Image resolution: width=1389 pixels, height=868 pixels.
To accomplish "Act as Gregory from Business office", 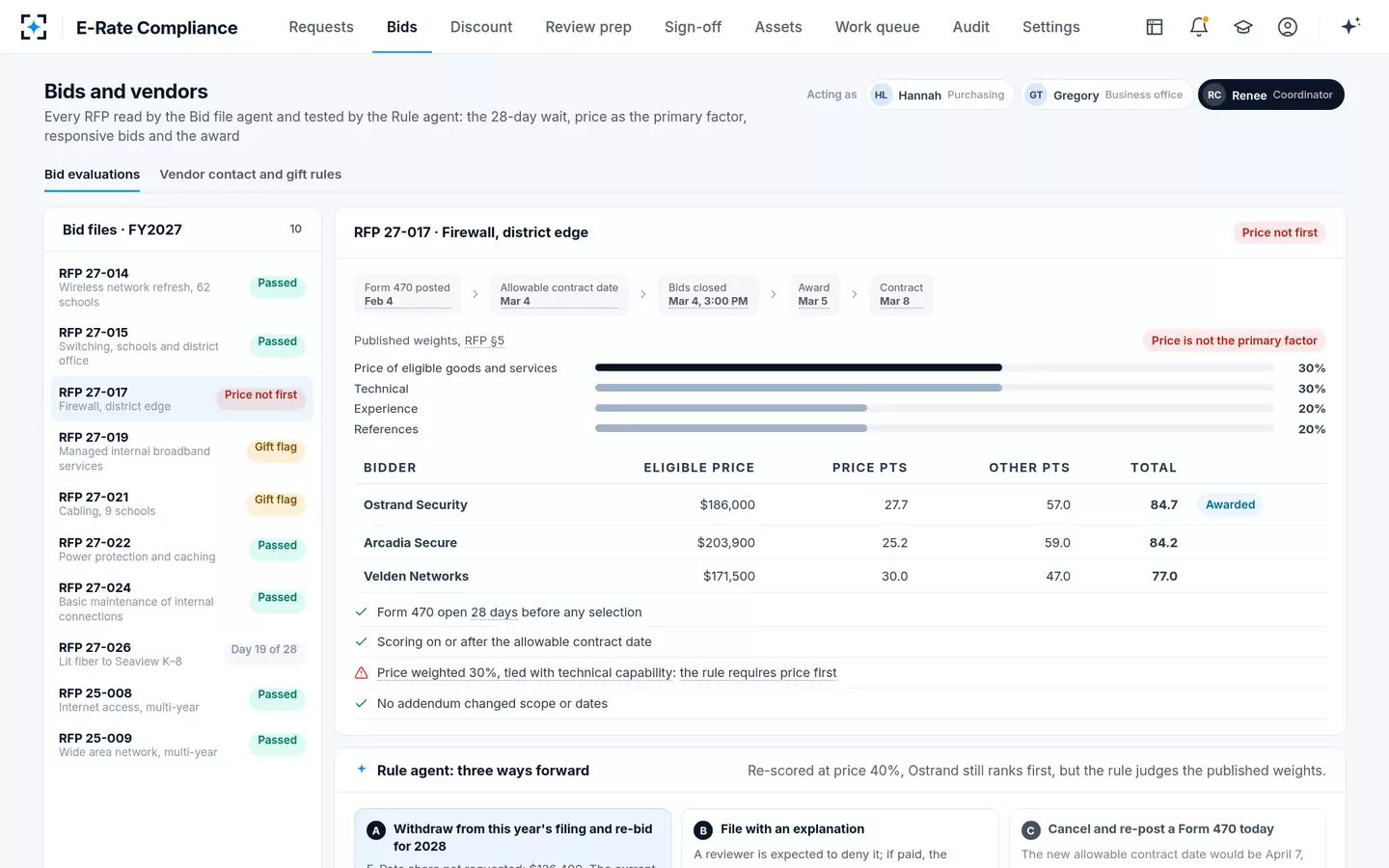I will pyautogui.click(x=1105, y=95).
